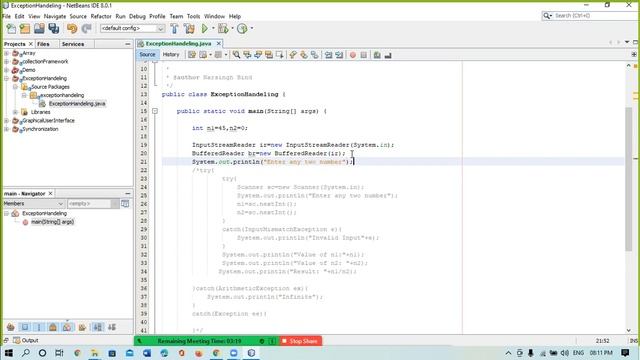Click the Redo toolbar icon
This screenshot has width=640, height=360.
[x=86, y=29]
